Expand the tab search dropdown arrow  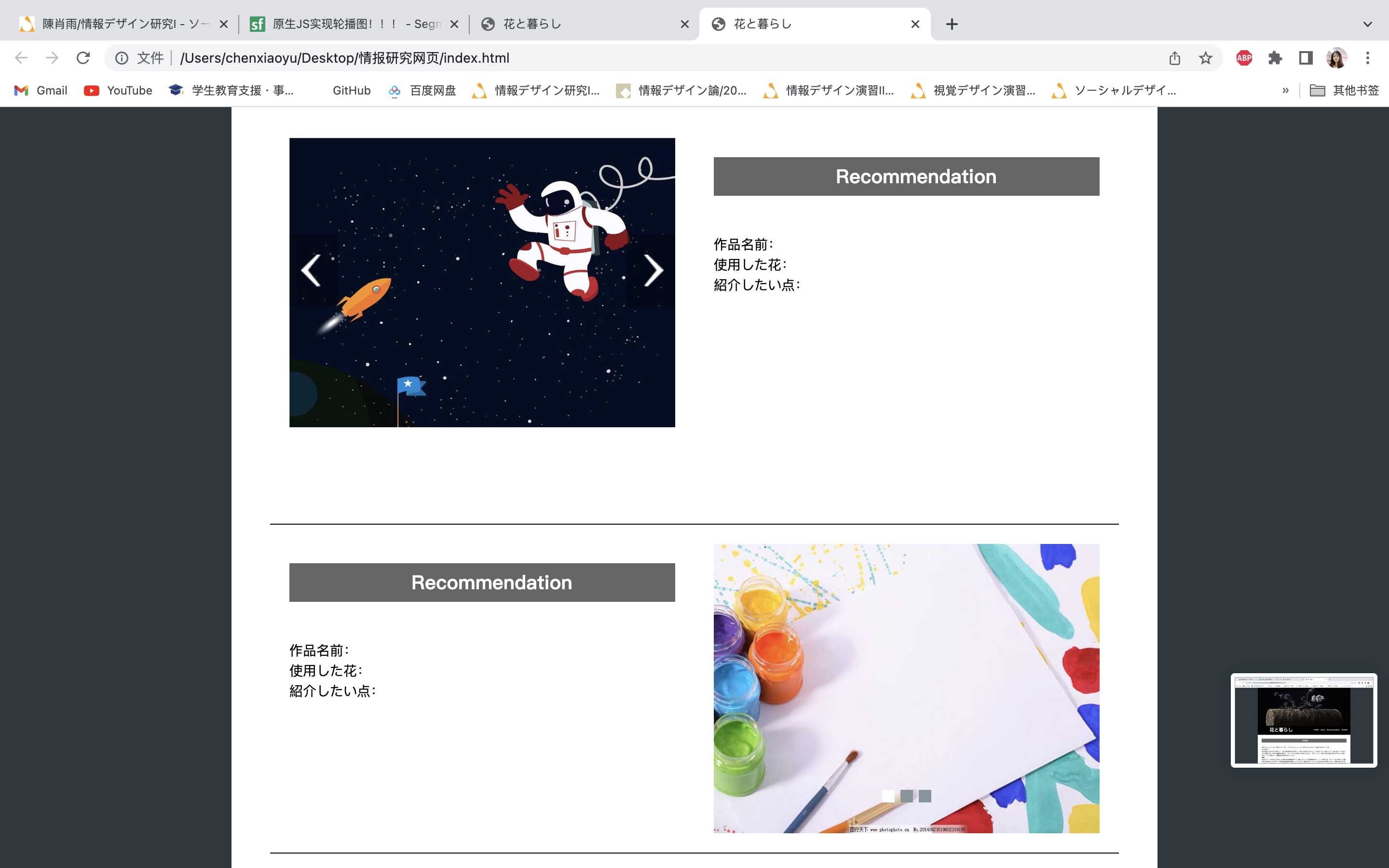[x=1368, y=24]
